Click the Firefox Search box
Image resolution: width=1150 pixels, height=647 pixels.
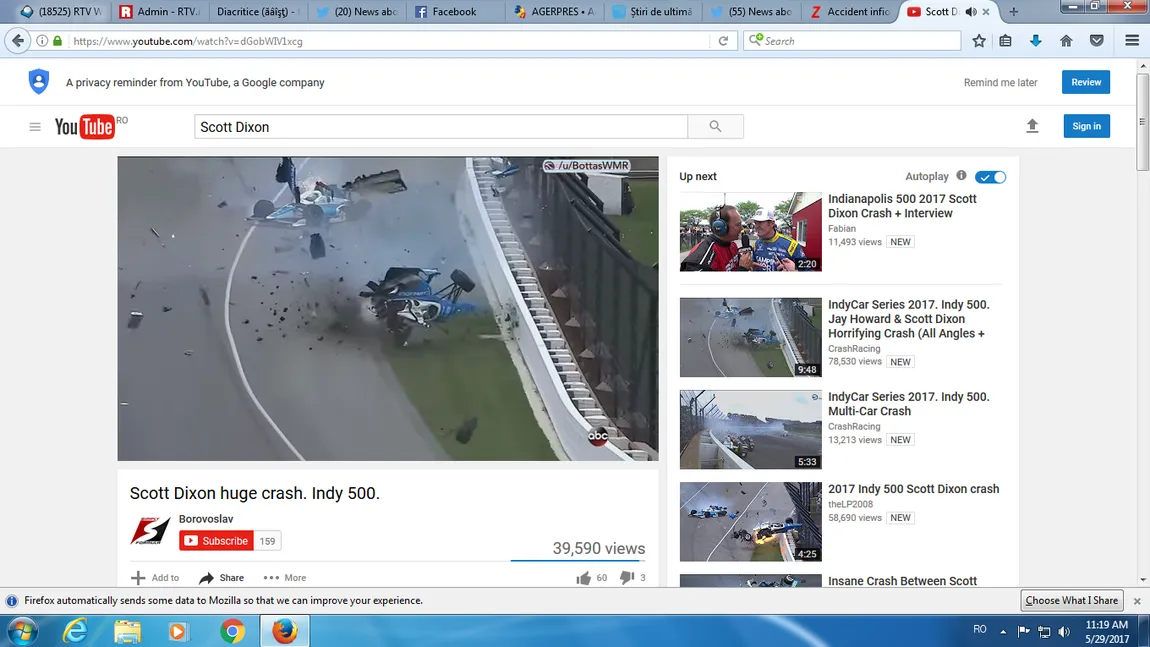[x=852, y=41]
